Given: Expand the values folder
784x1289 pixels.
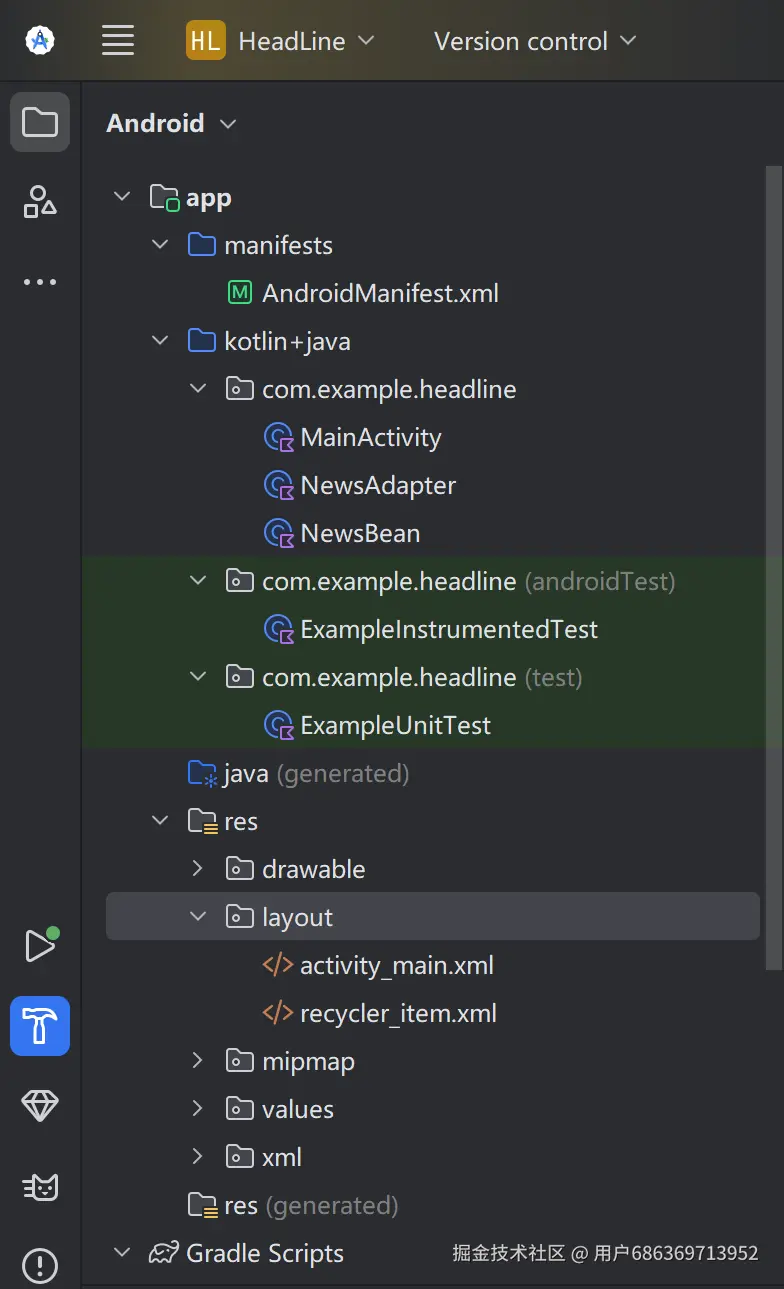Looking at the screenshot, I should pyautogui.click(x=198, y=1109).
